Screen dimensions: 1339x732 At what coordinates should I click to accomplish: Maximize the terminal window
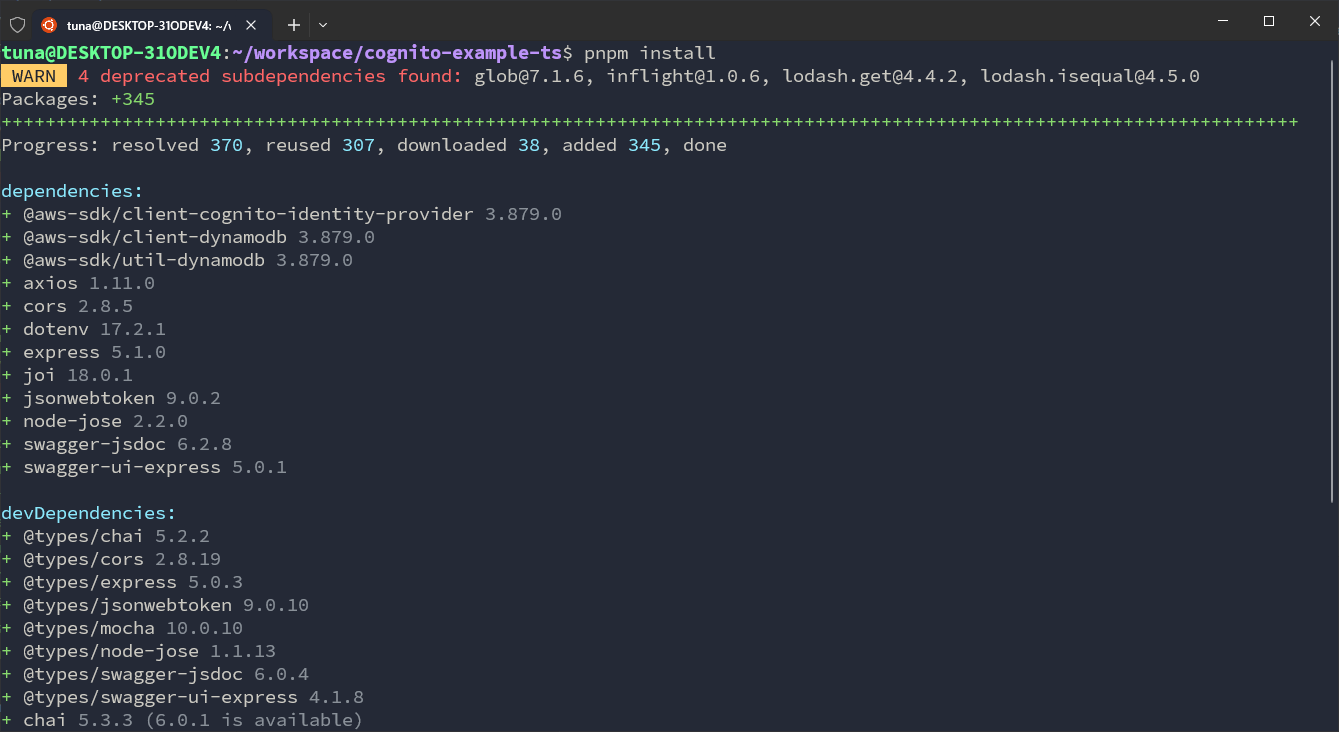click(1269, 21)
